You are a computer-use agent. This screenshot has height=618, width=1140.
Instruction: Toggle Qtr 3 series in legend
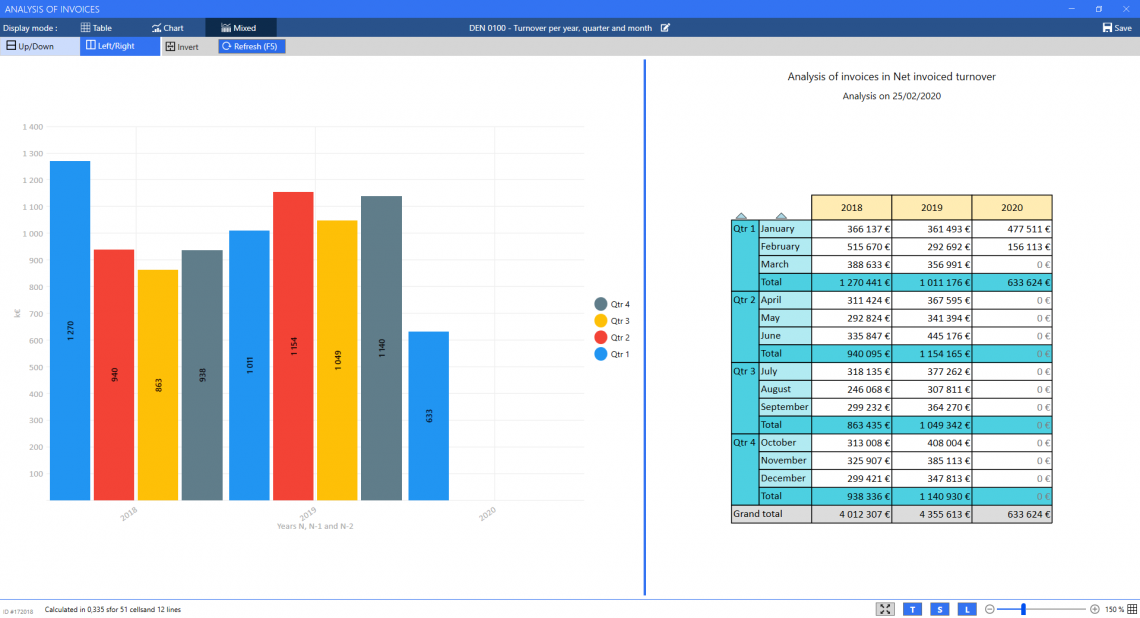611,321
